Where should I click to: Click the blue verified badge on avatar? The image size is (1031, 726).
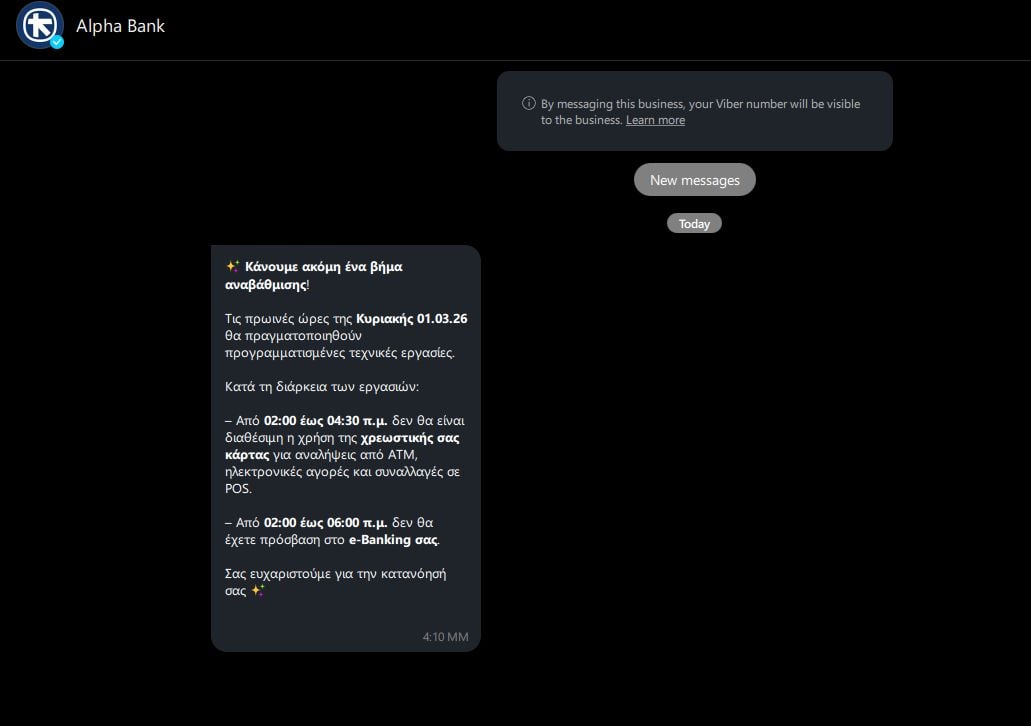pyautogui.click(x=57, y=42)
